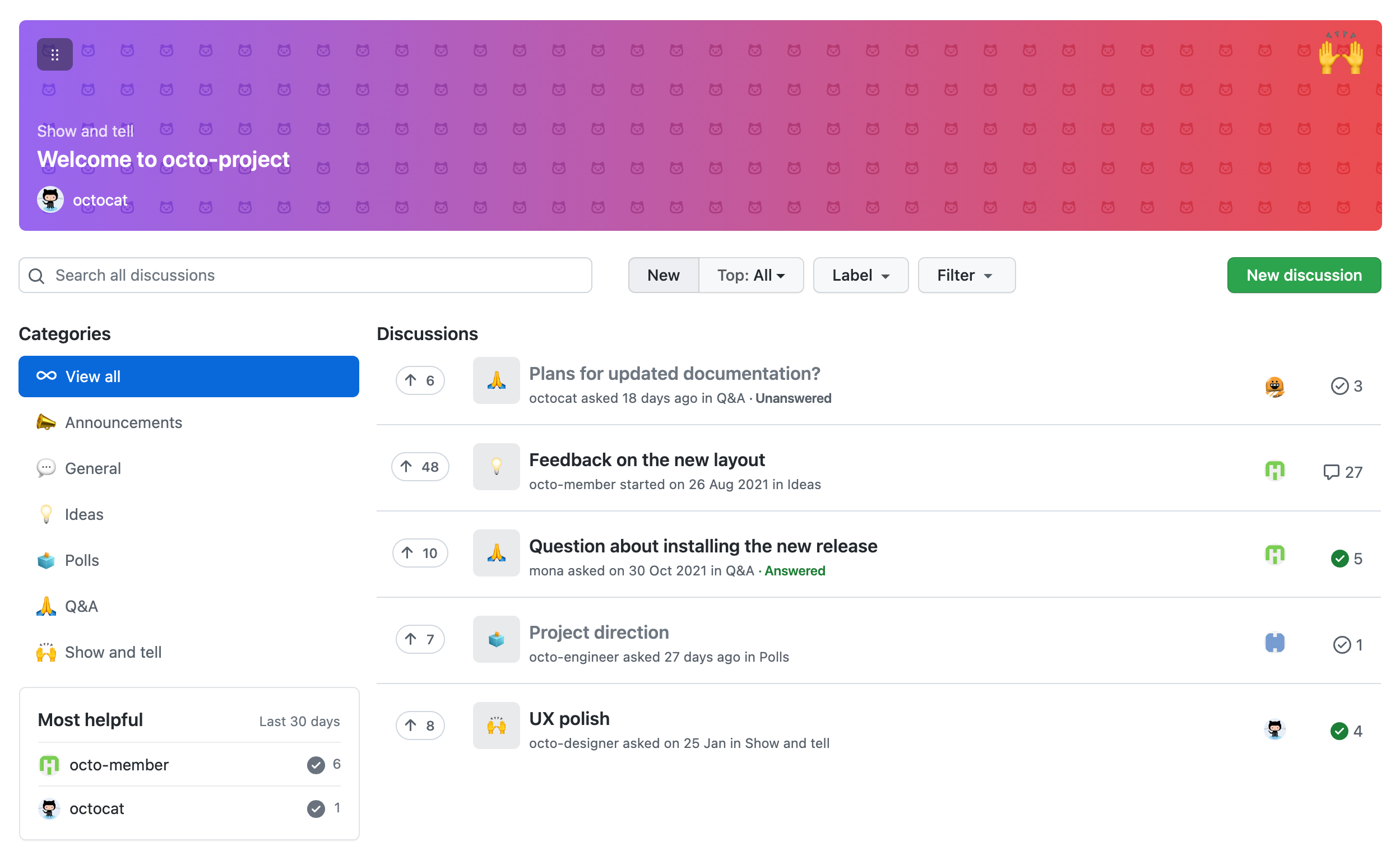Screen dimensions: 1400x860
Task: Toggle the 'Q&A' category filter
Action: click(81, 606)
